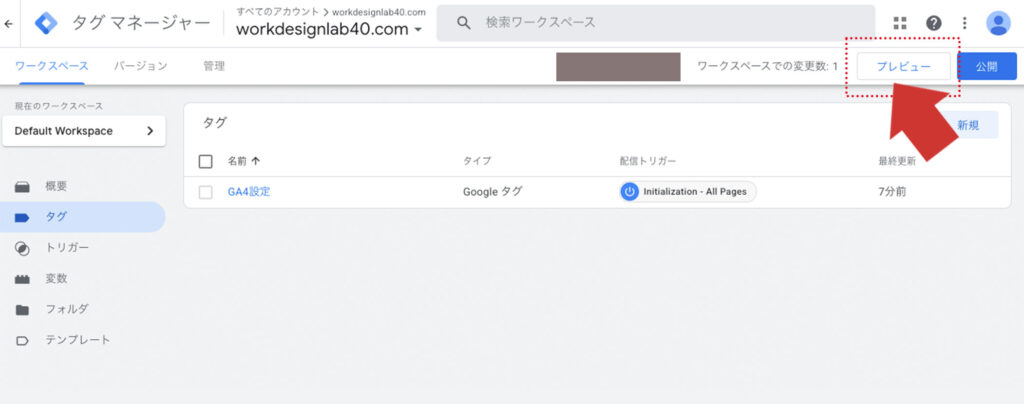This screenshot has width=1024, height=404.
Task: Switch to the ワークスペース tab
Action: [52, 67]
